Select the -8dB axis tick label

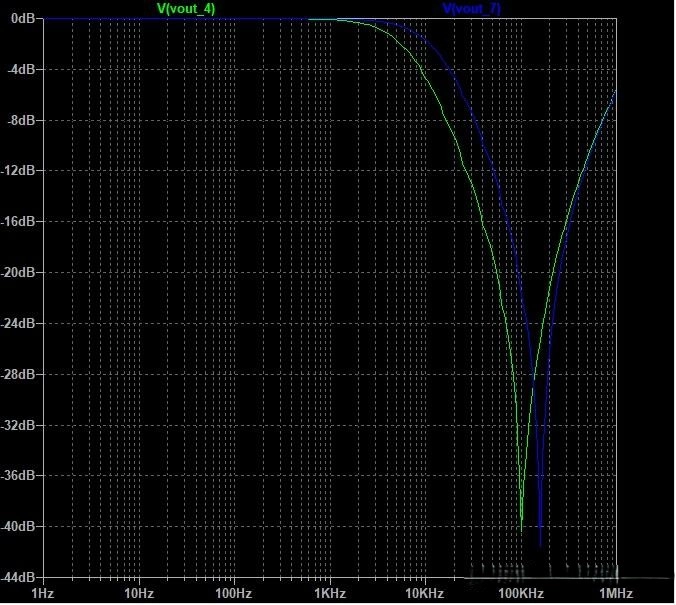coord(20,120)
